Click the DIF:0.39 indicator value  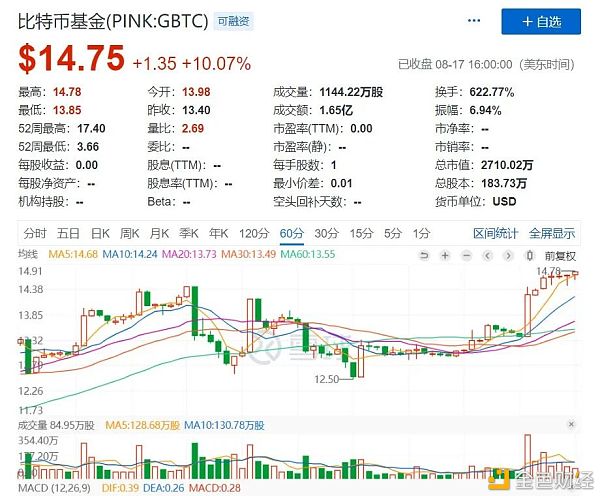(x=121, y=488)
